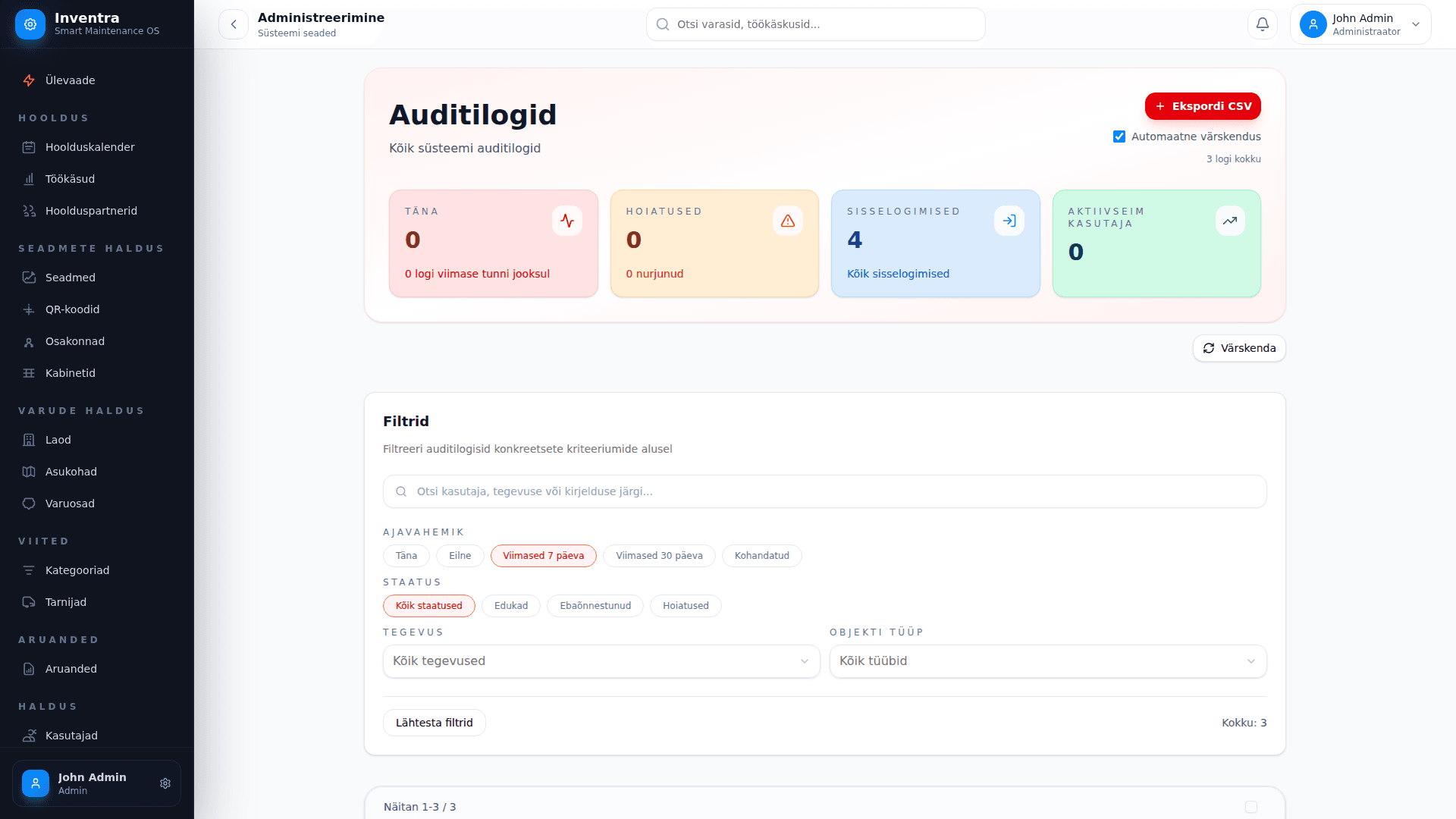Click the Ekspordi CSV button
The width and height of the screenshot is (1456, 819).
click(1203, 106)
